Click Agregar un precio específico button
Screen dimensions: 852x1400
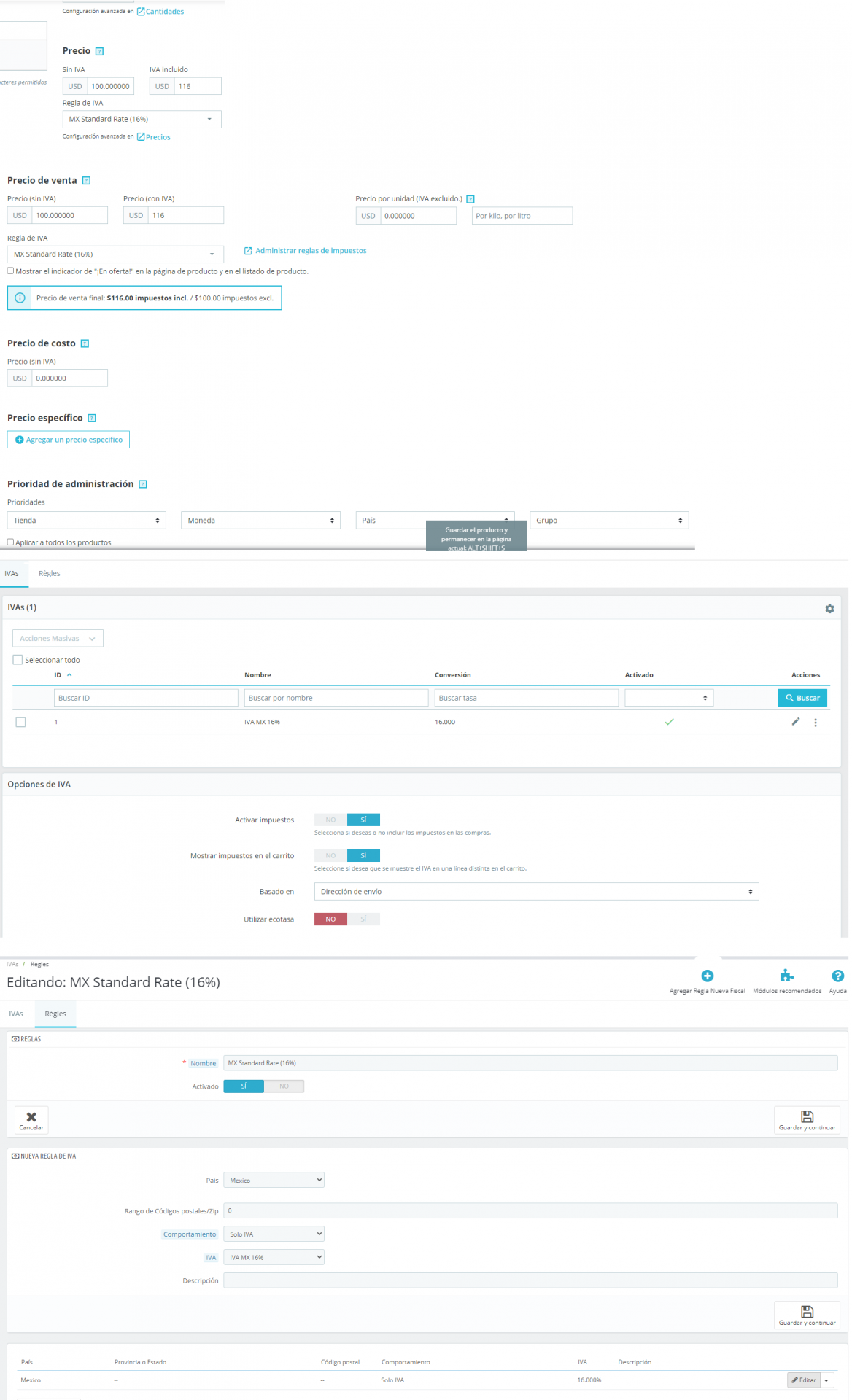click(69, 440)
